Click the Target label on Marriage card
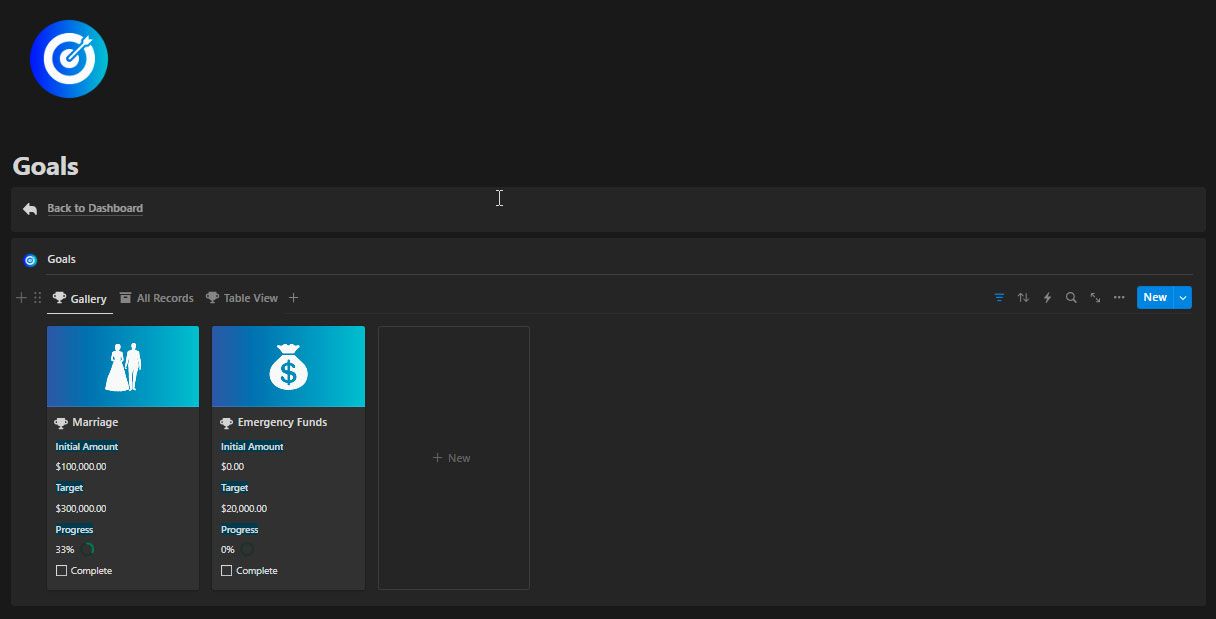The image size is (1216, 619). 69,488
